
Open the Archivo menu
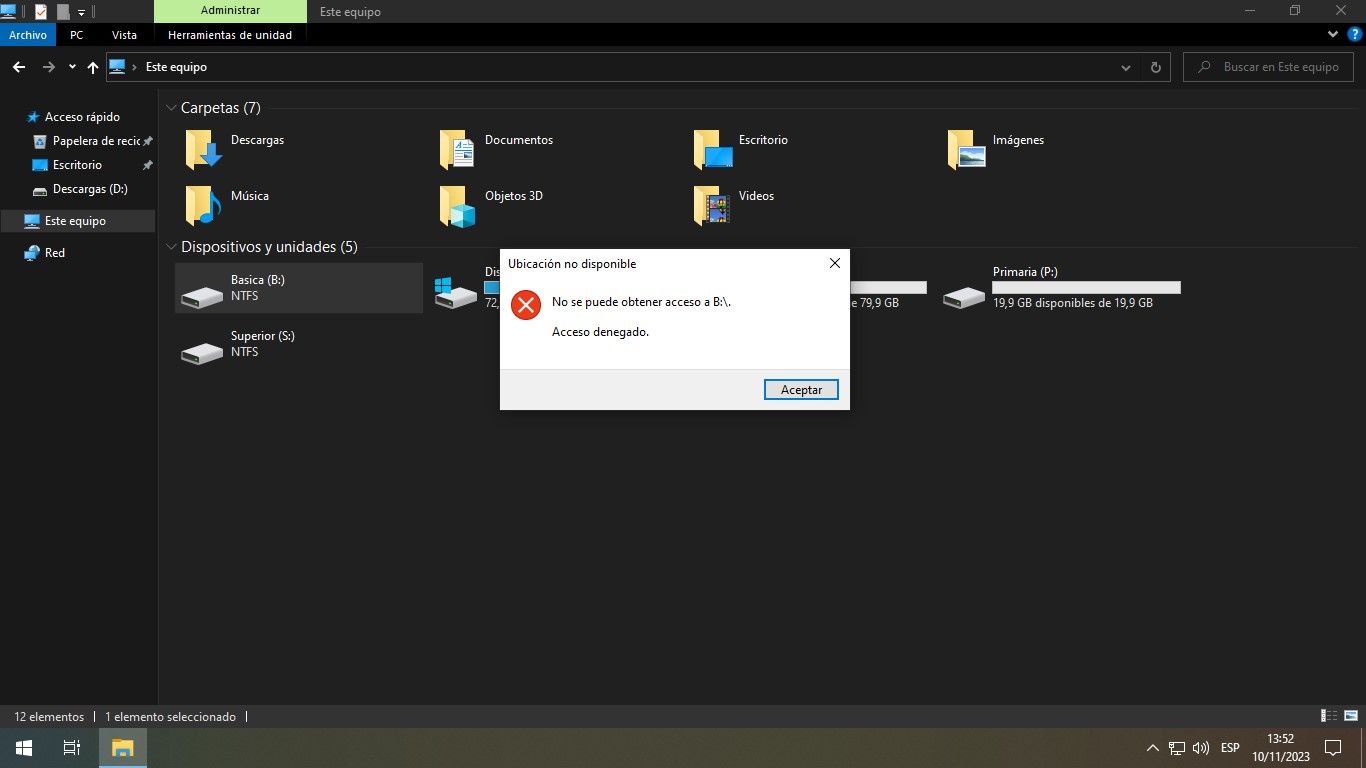pos(27,35)
